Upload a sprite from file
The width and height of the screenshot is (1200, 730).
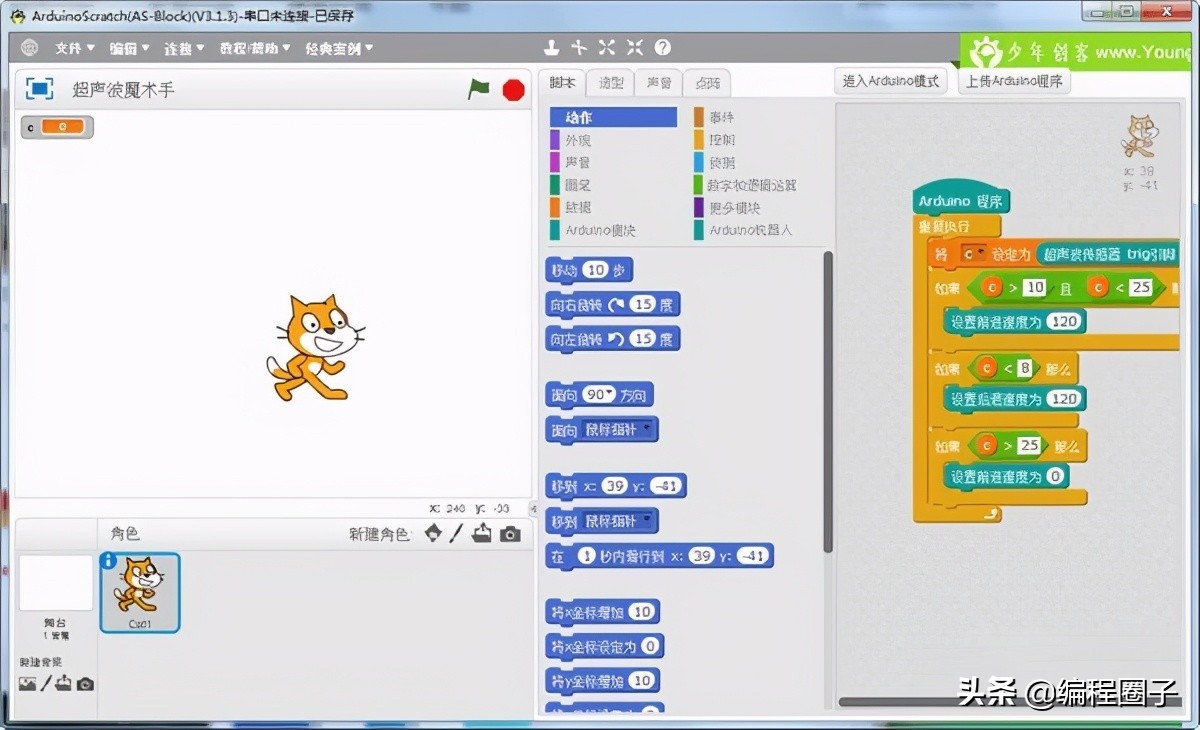click(482, 533)
